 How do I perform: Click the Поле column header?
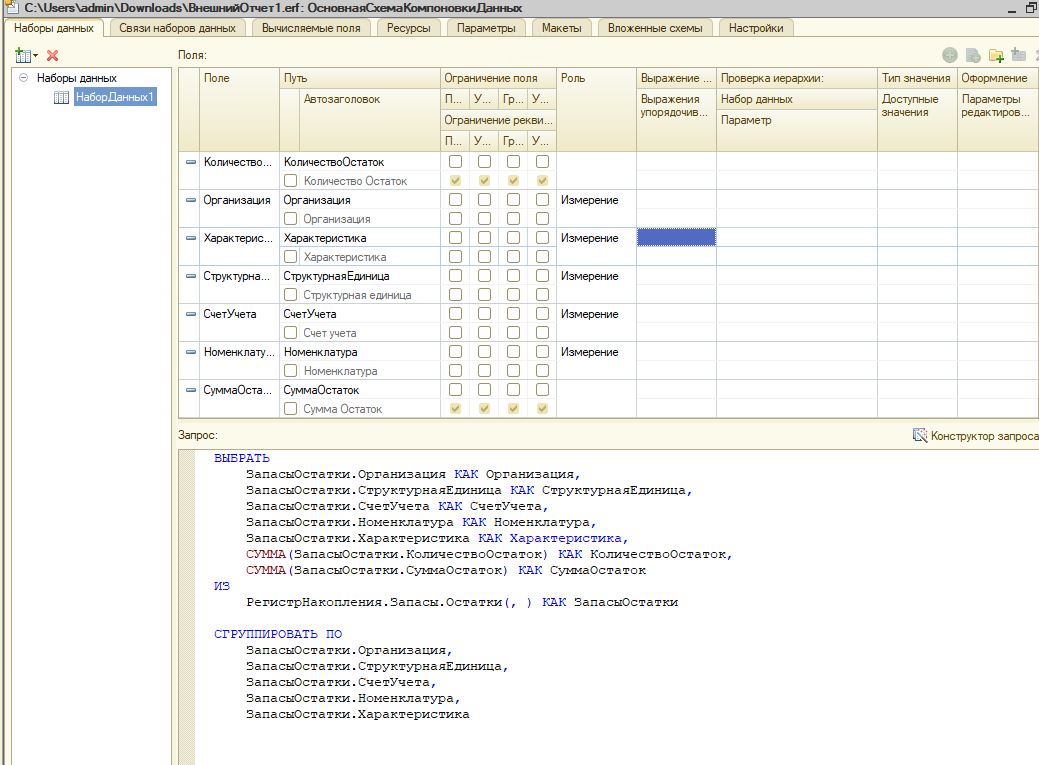(239, 109)
